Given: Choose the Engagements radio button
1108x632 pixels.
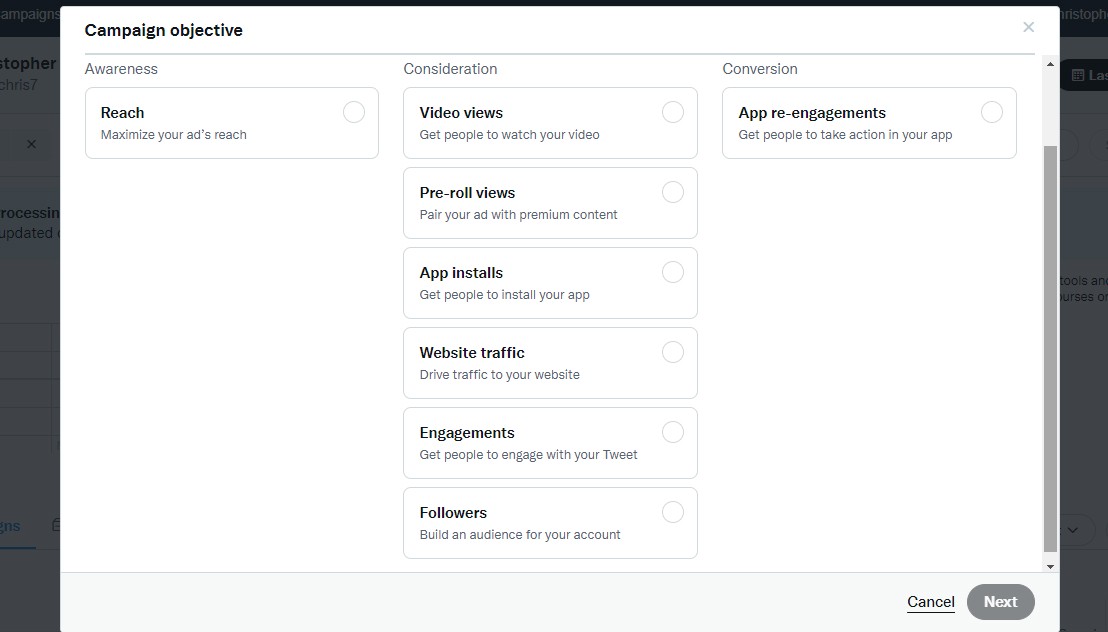Looking at the screenshot, I should pos(673,432).
